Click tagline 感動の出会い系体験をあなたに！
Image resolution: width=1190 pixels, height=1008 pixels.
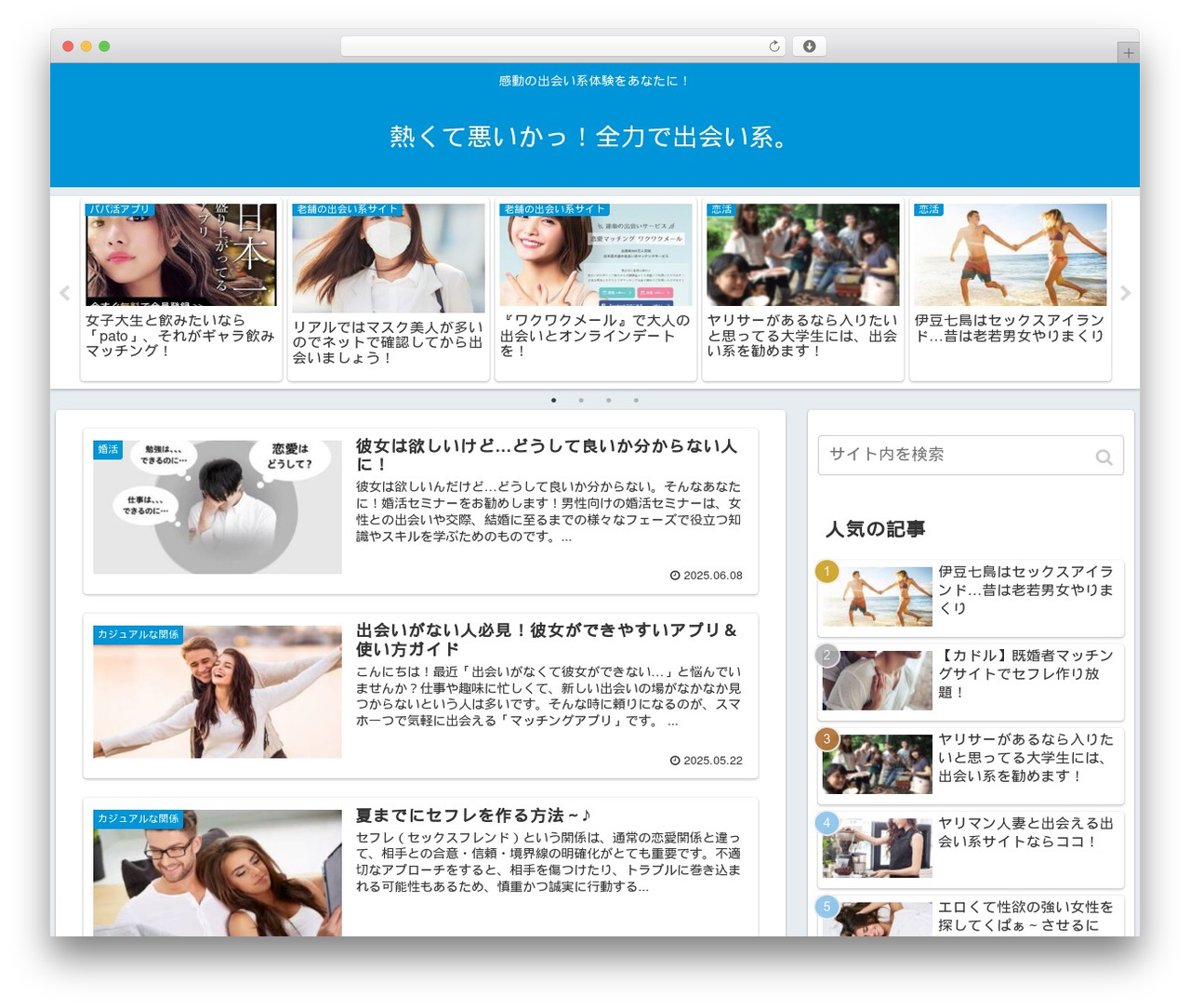click(x=595, y=81)
